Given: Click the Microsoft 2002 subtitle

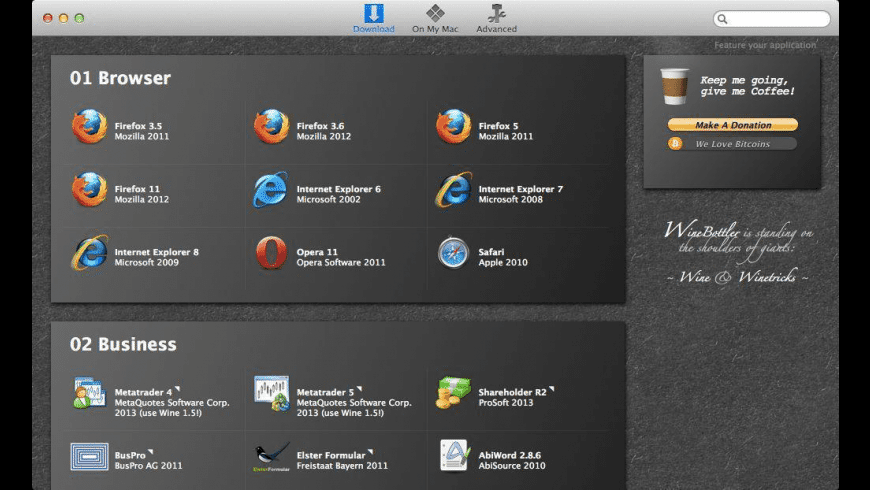Looking at the screenshot, I should coord(328,199).
